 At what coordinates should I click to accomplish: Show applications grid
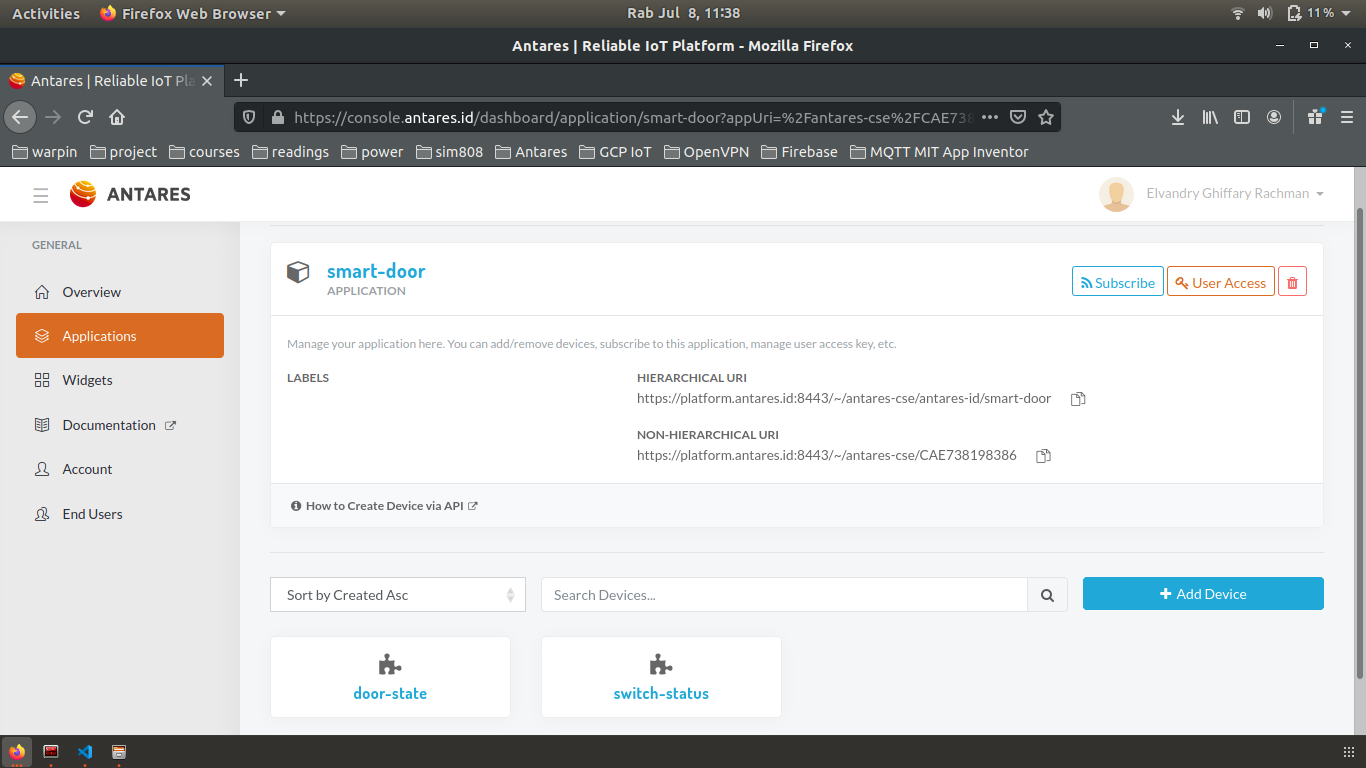(x=1349, y=752)
